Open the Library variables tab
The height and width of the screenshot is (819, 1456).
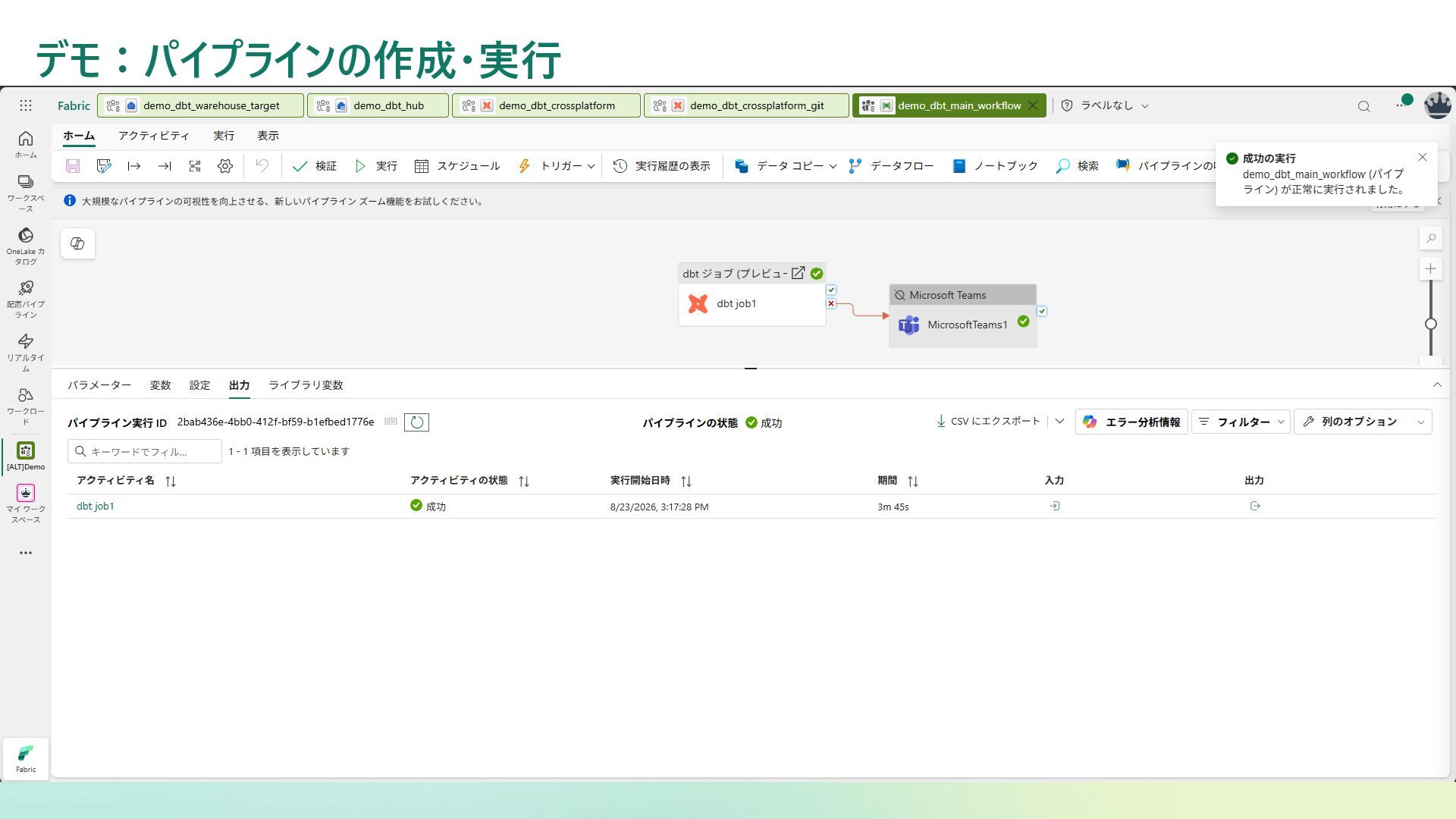coord(306,385)
